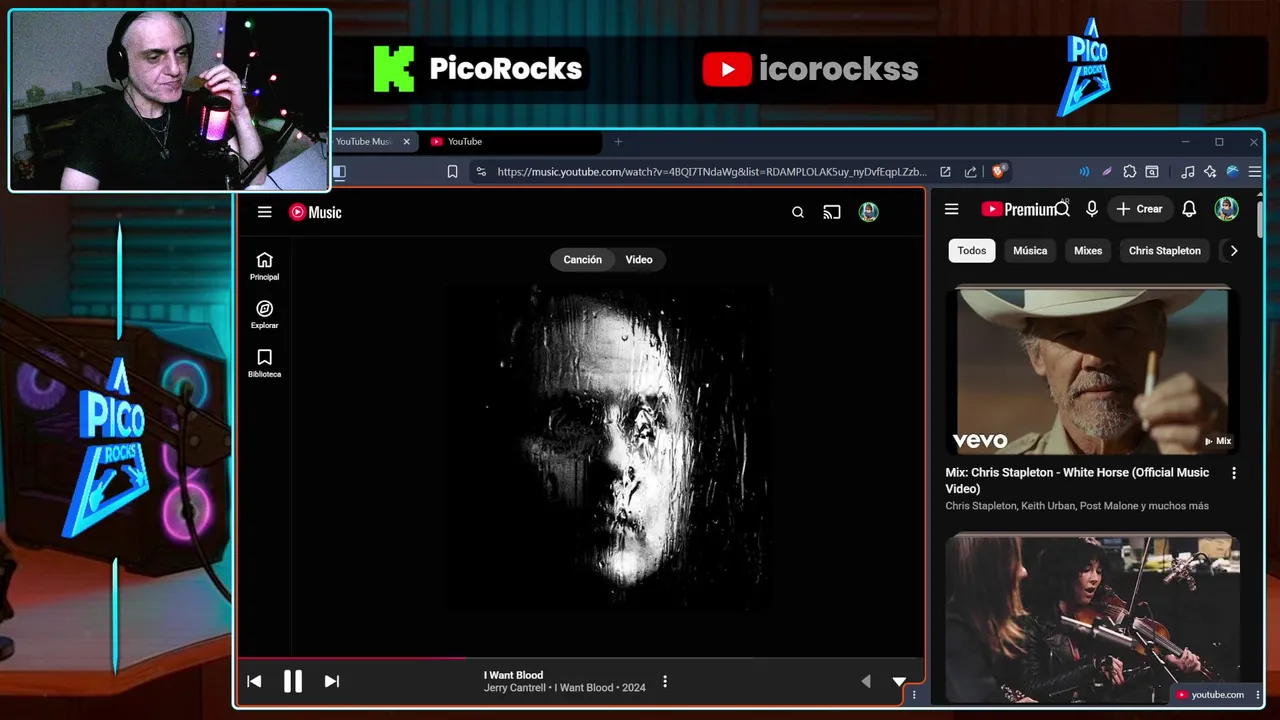Skip to the next track
The height and width of the screenshot is (720, 1280).
pos(332,681)
